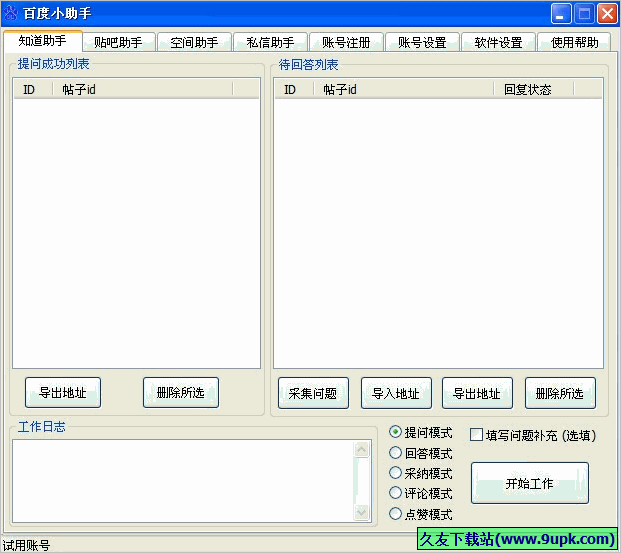Screen dimensions: 621x553
Task: Click 删除所选 under 待回答列表
Action: [560, 393]
